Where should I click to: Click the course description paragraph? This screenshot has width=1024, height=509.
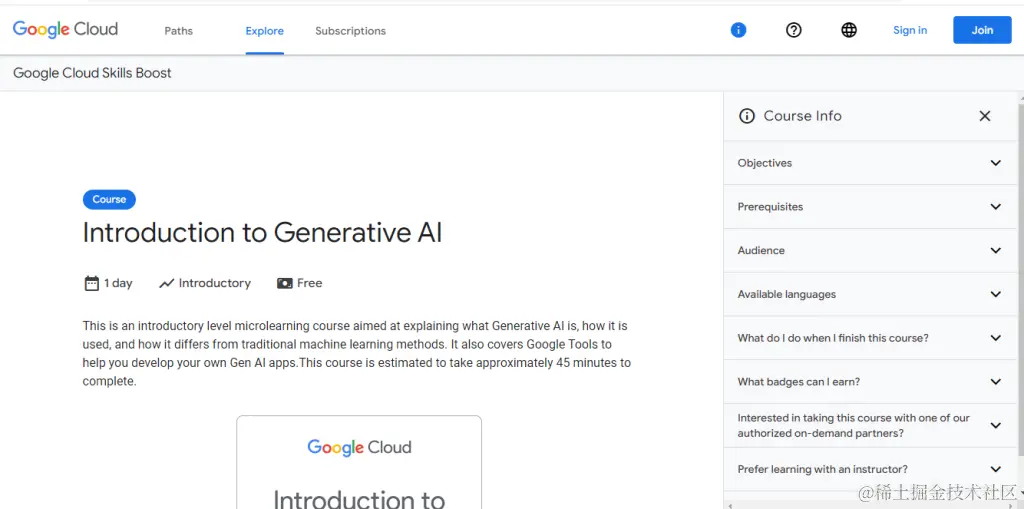pyautogui.click(x=357, y=353)
